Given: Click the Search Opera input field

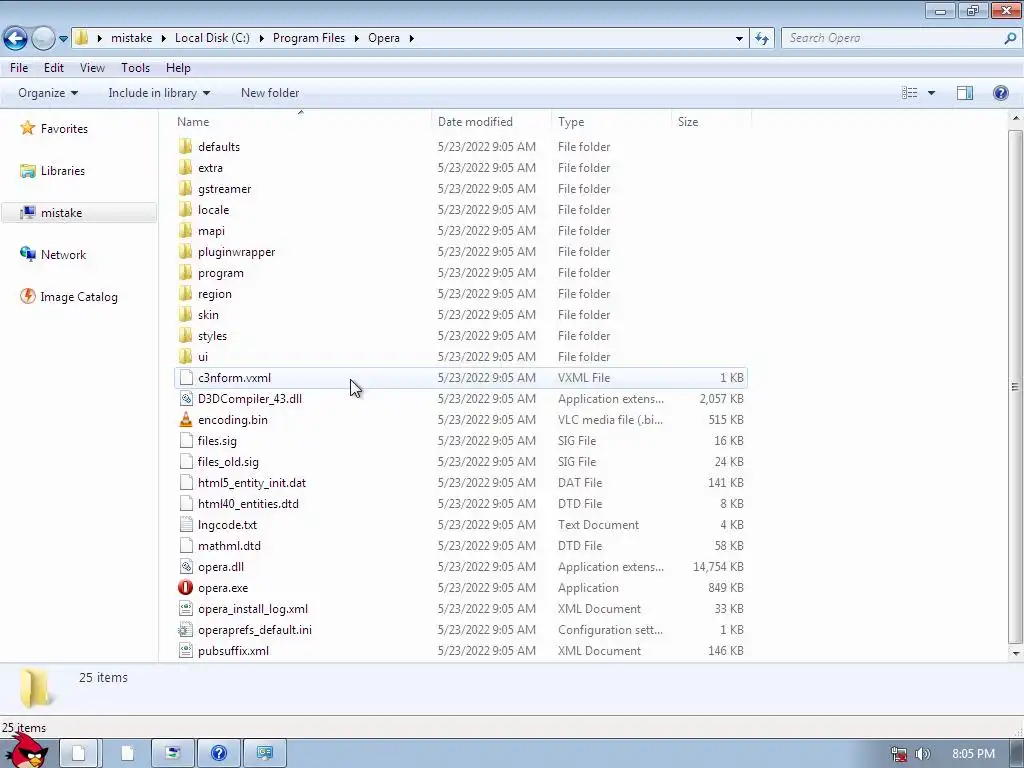Looking at the screenshot, I should tap(891, 38).
